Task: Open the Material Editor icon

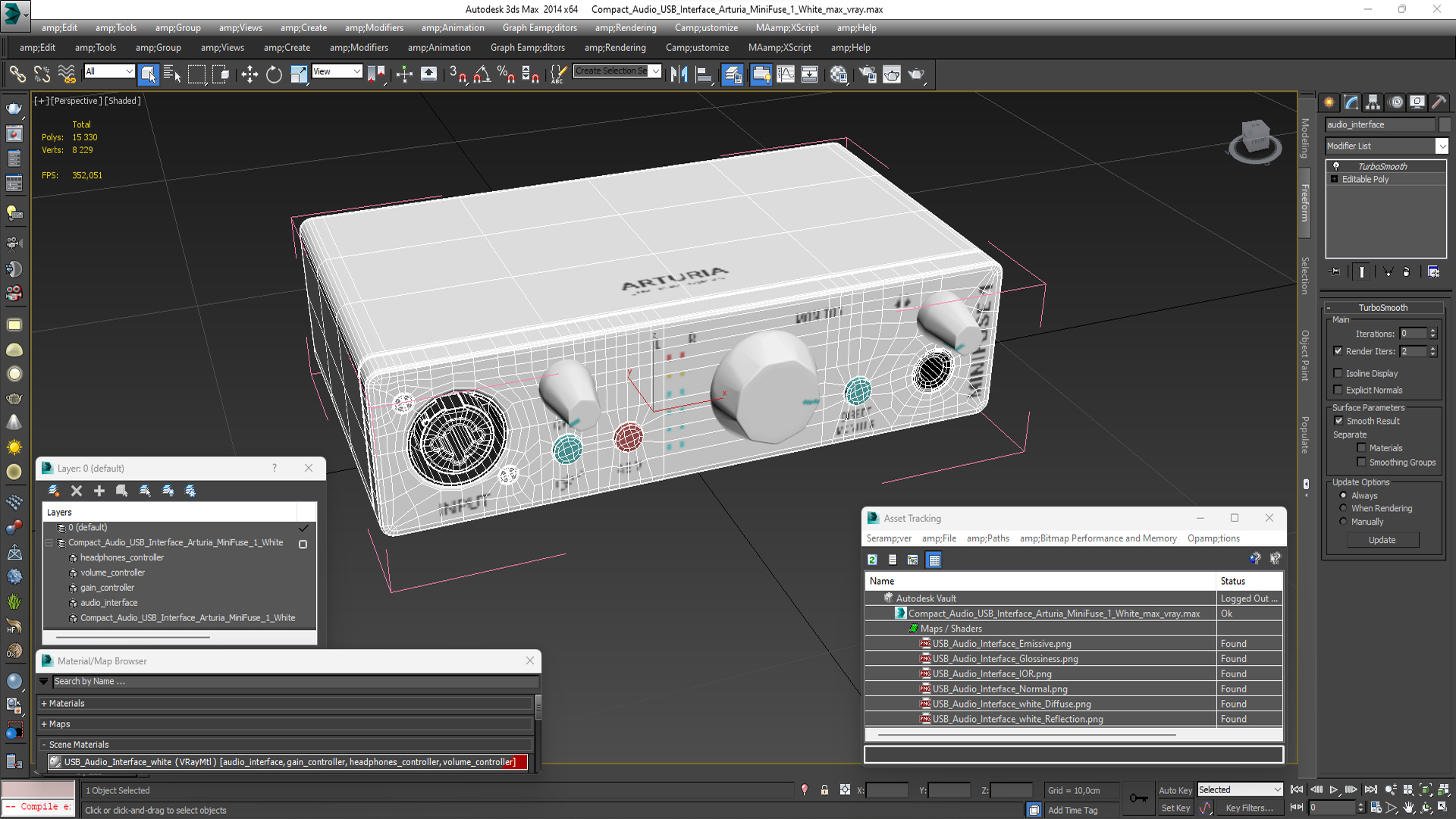Action: 838,74
